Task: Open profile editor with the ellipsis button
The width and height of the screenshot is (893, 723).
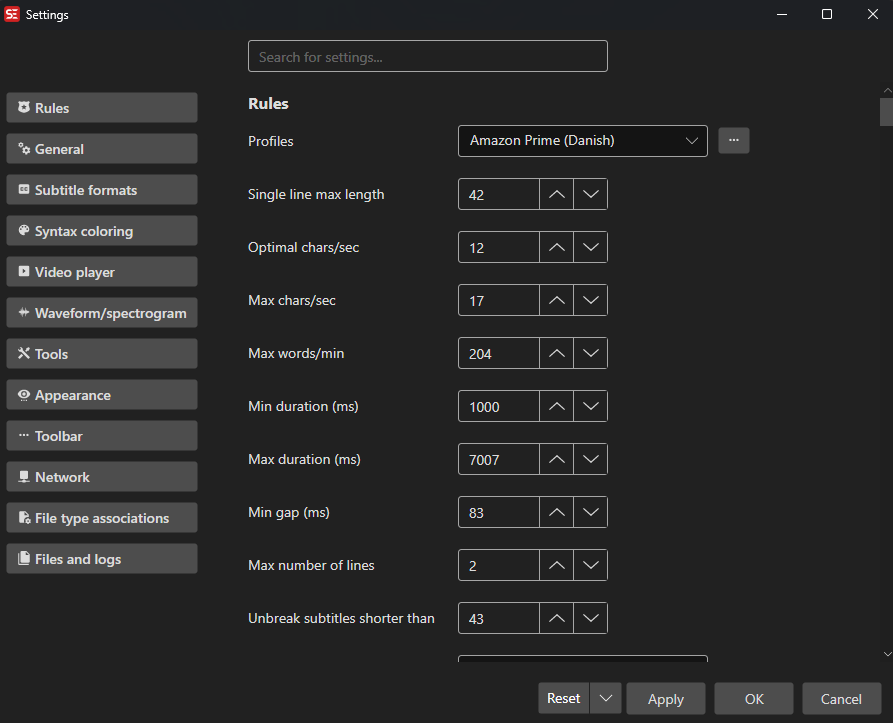Action: 734,141
